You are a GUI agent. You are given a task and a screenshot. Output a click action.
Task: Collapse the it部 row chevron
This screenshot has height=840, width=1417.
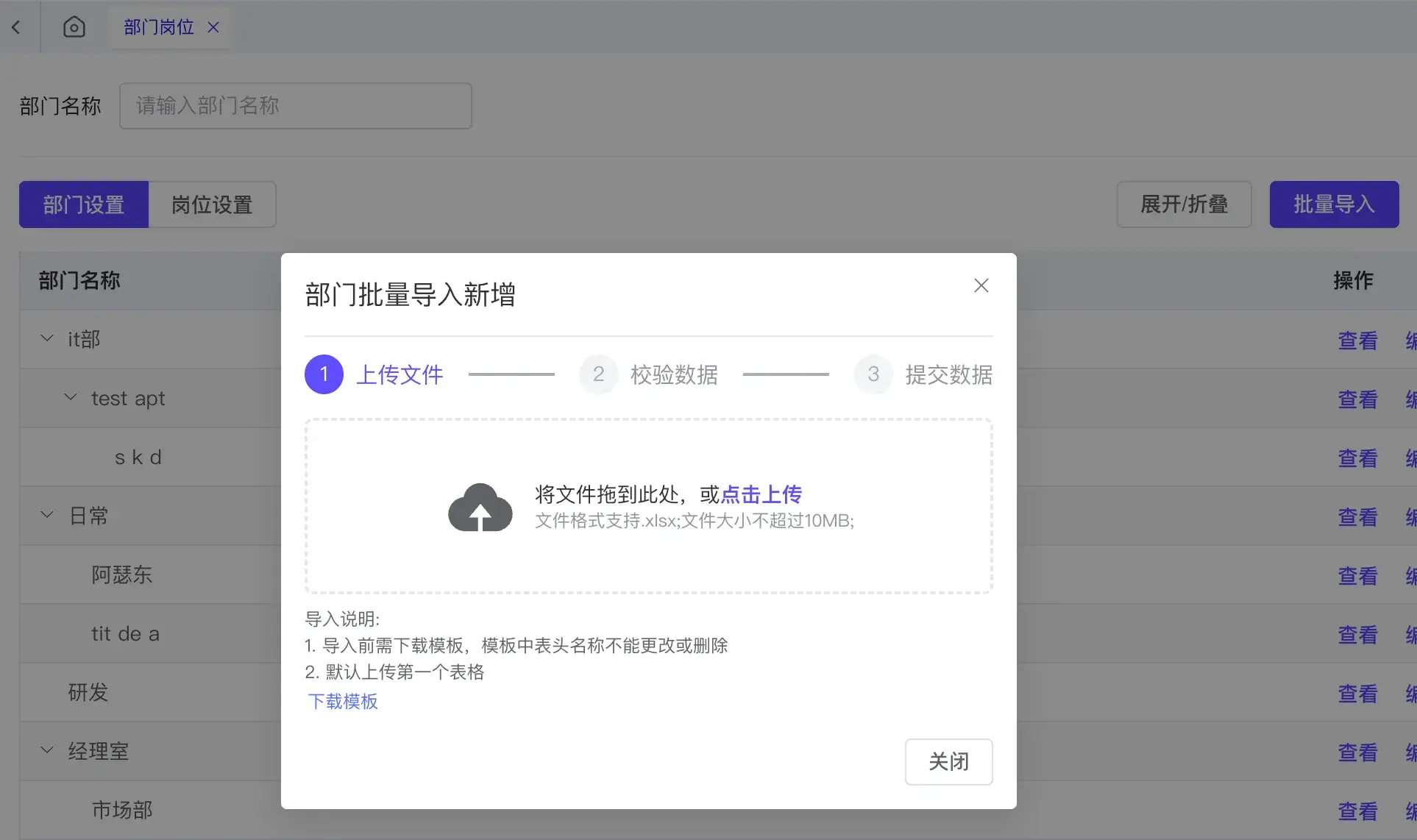pyautogui.click(x=47, y=338)
